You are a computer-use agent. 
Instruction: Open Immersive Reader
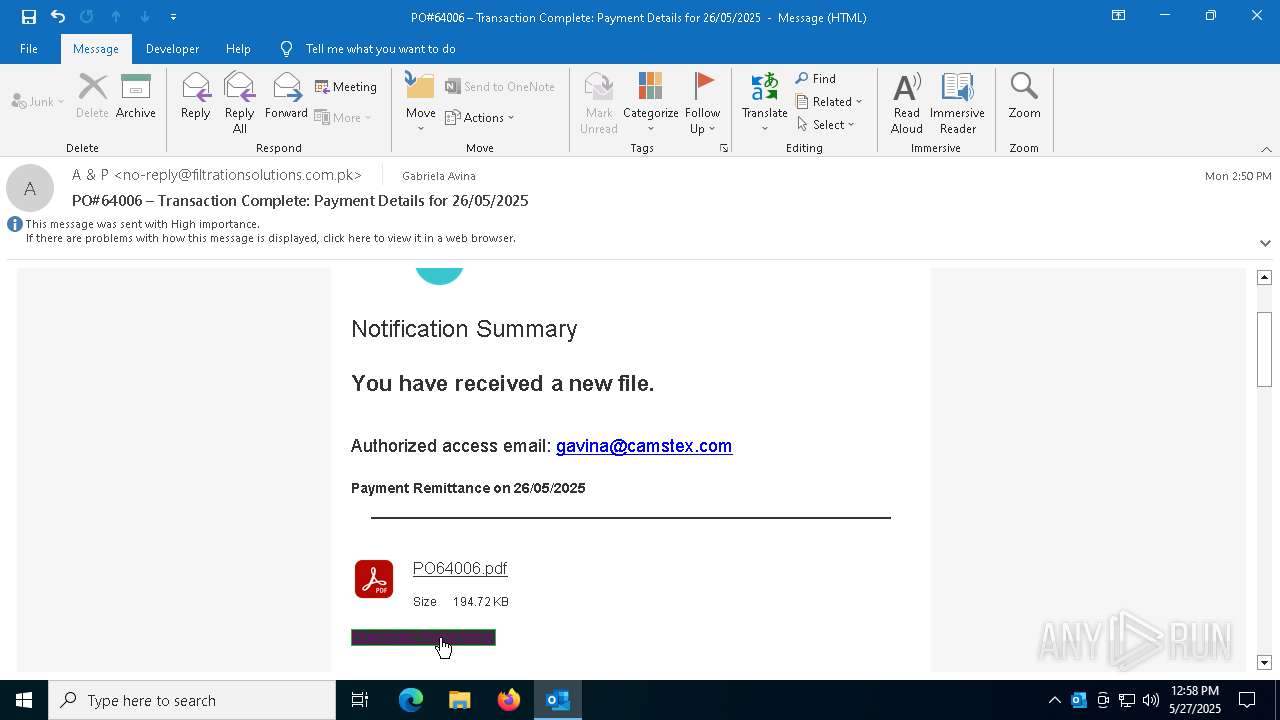pyautogui.click(x=958, y=102)
